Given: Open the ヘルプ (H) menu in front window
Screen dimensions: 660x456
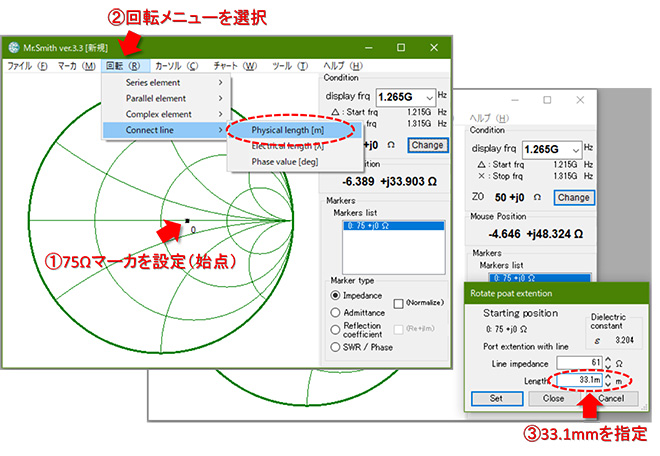Looking at the screenshot, I should [x=343, y=66].
